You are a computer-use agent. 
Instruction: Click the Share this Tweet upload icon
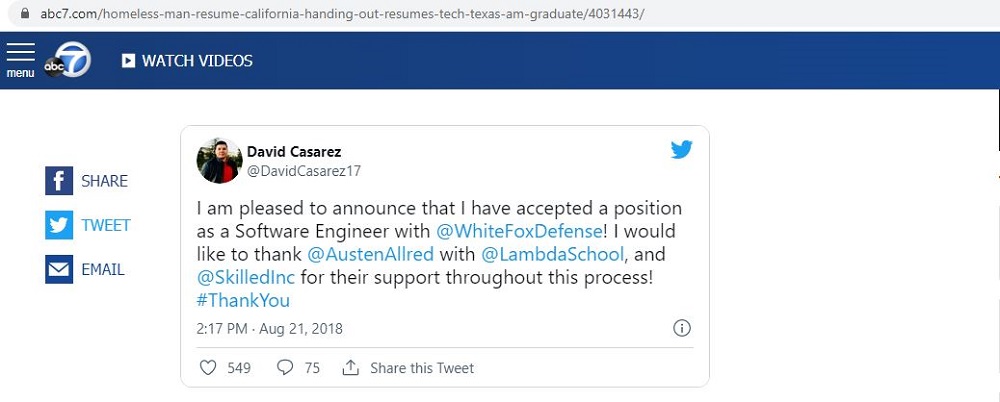(x=350, y=368)
